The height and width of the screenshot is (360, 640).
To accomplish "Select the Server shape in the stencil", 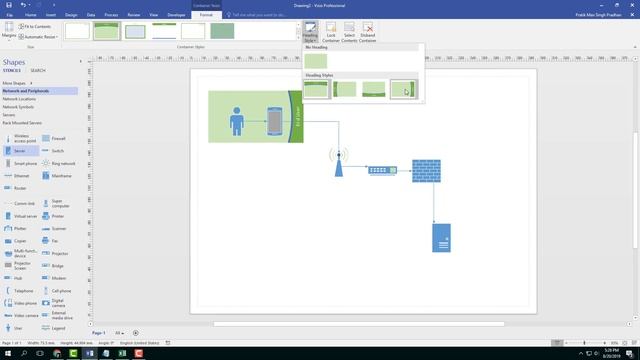I will coord(21,151).
